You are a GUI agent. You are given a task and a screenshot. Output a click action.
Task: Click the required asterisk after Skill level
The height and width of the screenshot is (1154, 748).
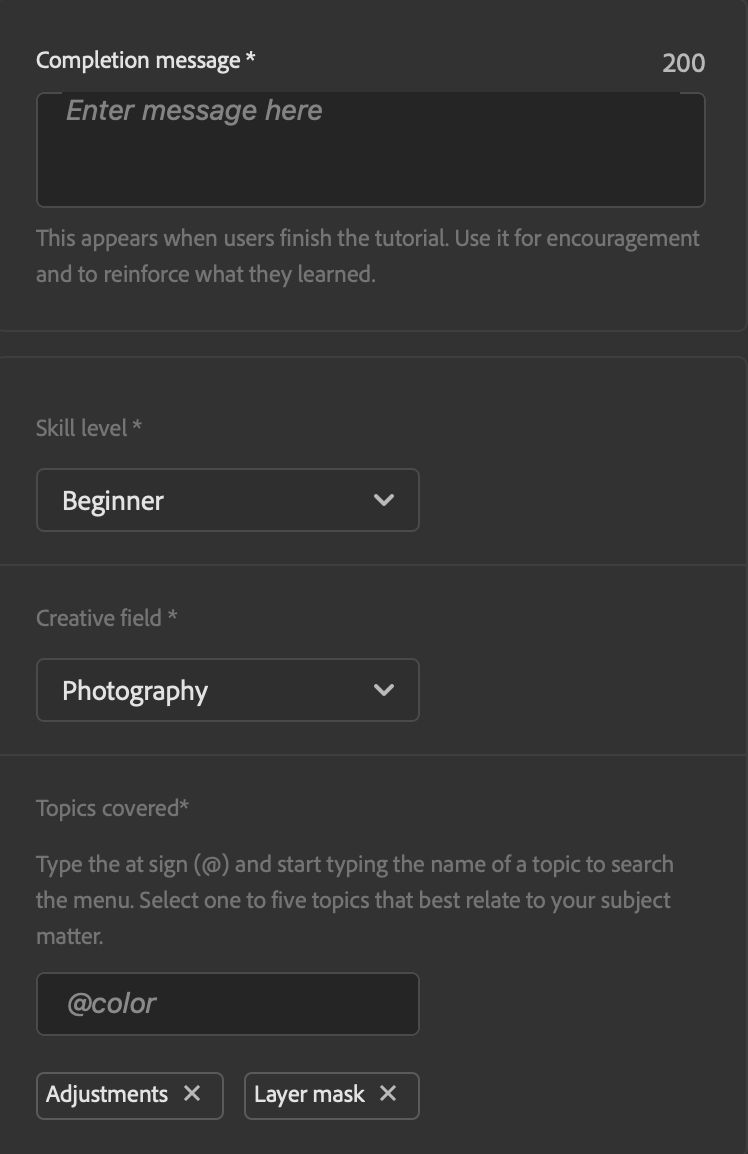[137, 427]
